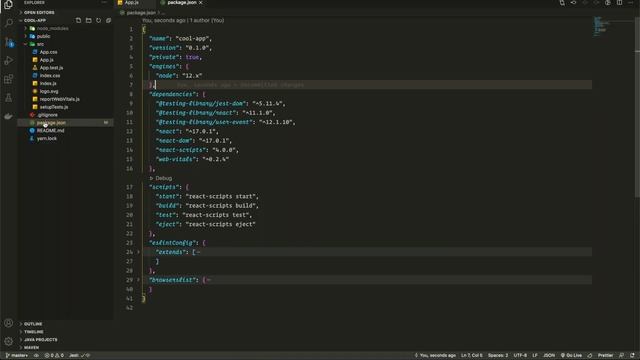Synchronize changes icon in status bar
The image size is (640, 360).
tap(36, 356)
